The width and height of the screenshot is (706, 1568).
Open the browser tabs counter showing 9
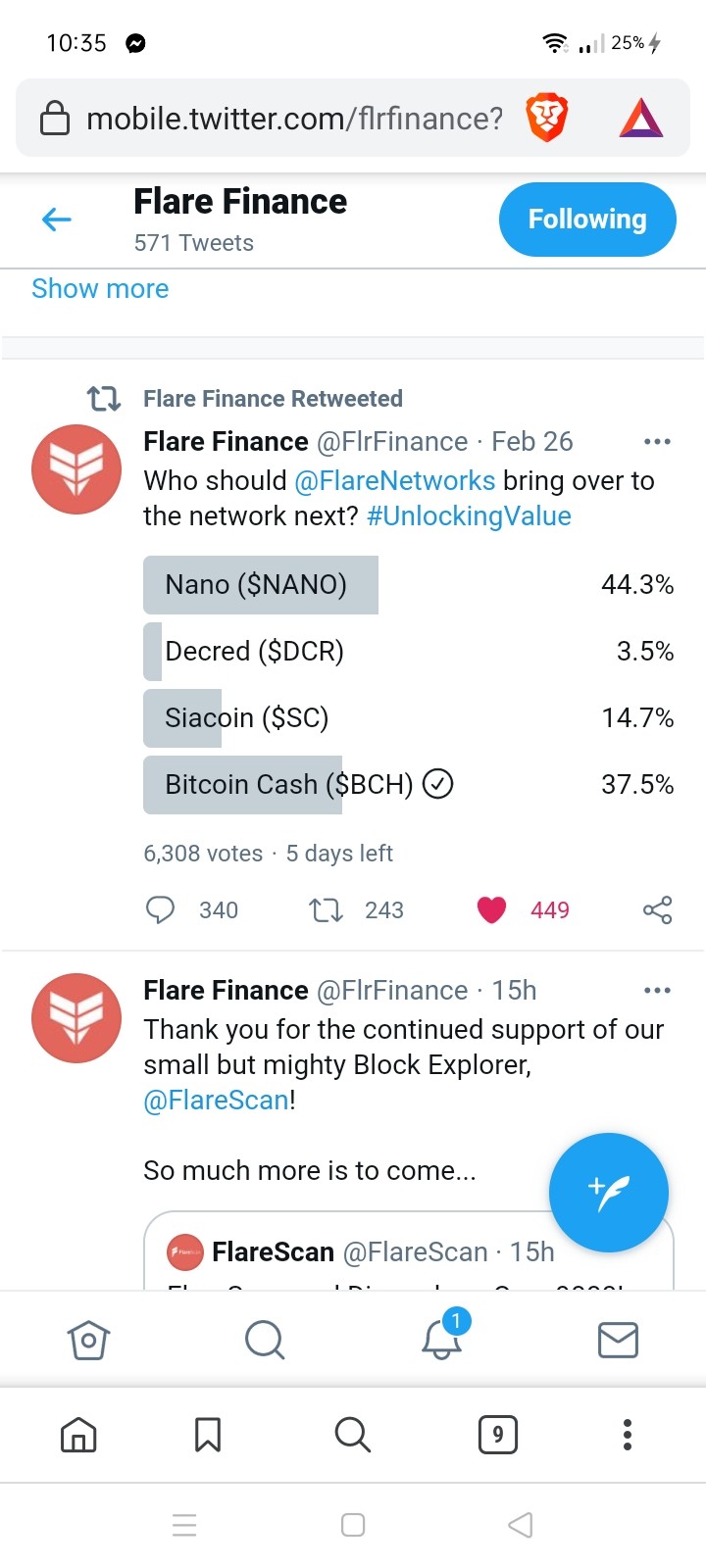click(x=498, y=1435)
